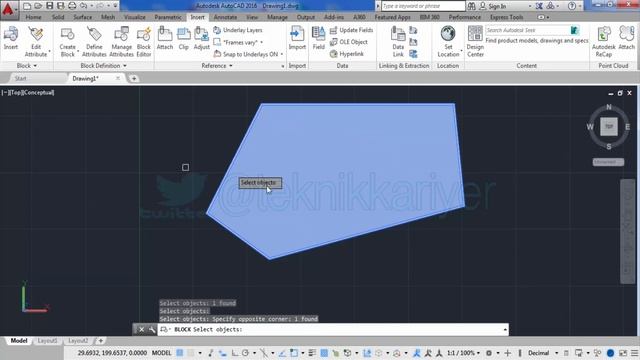Viewport: 640px width, 360px height.
Task: Click the Undo quick access icon
Action: (x=83, y=6)
